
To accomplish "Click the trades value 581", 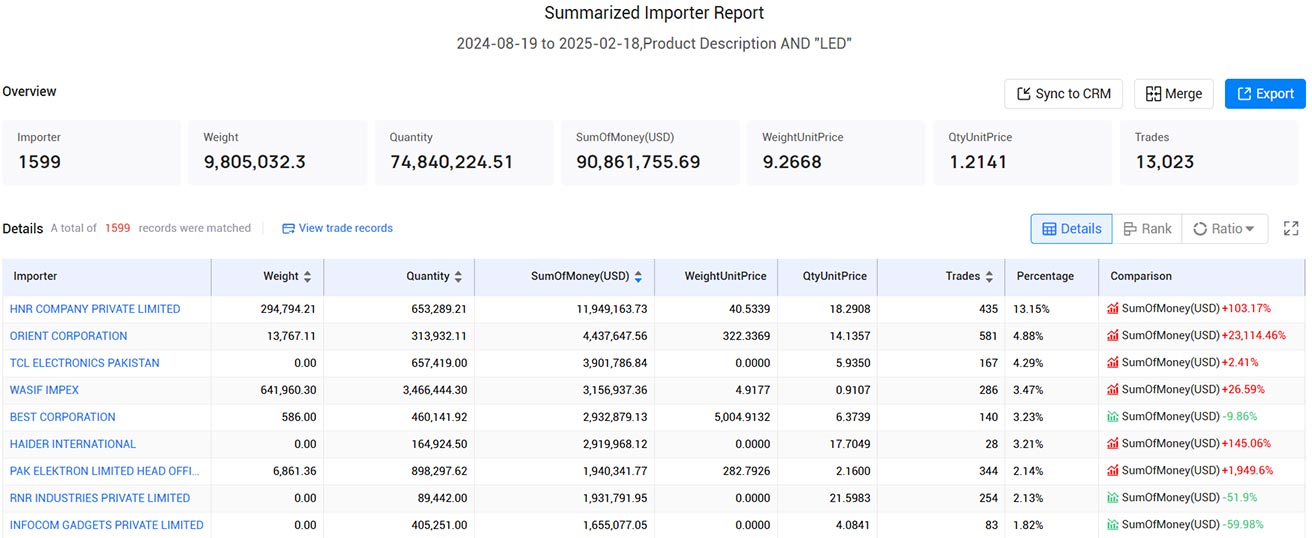I will tap(988, 336).
